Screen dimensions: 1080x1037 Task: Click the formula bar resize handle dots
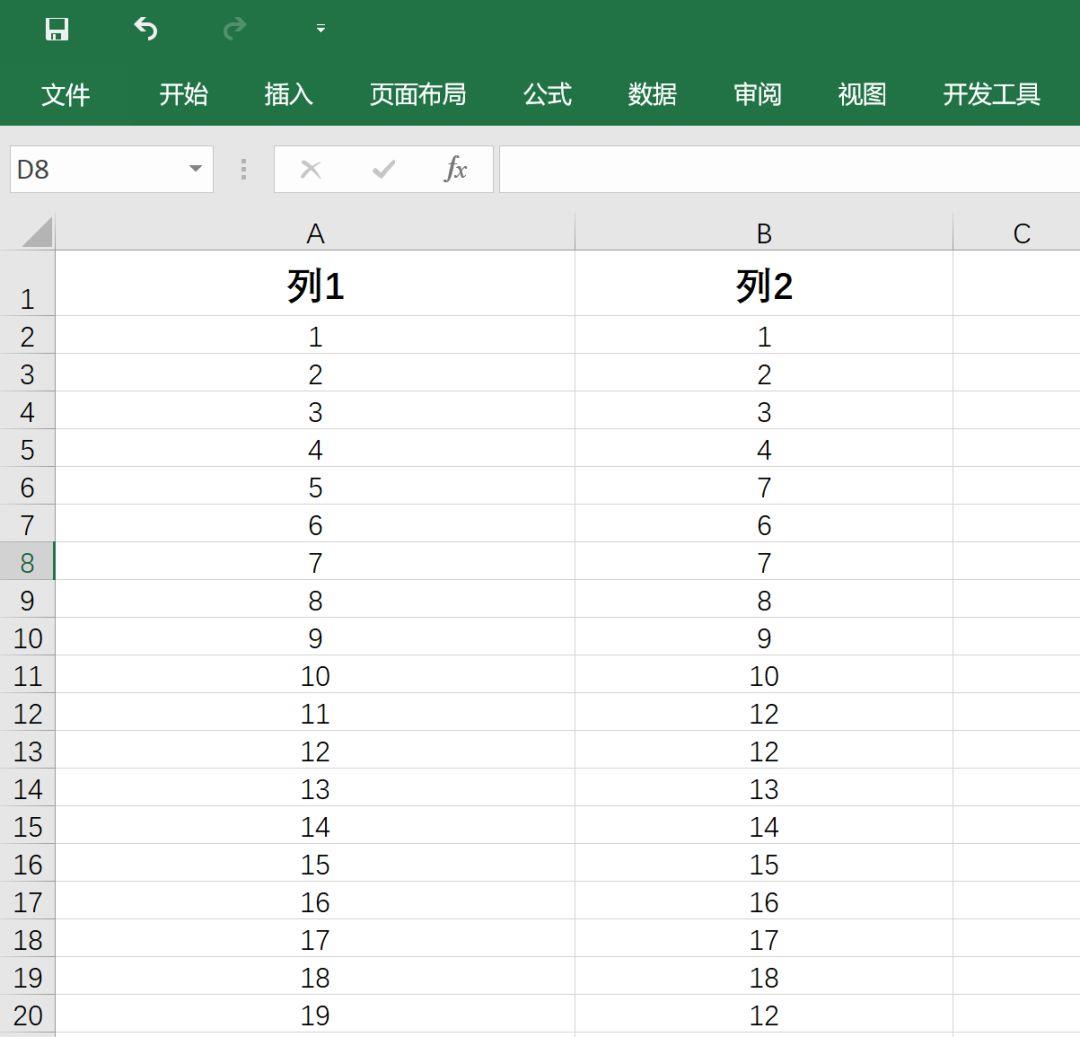[243, 169]
